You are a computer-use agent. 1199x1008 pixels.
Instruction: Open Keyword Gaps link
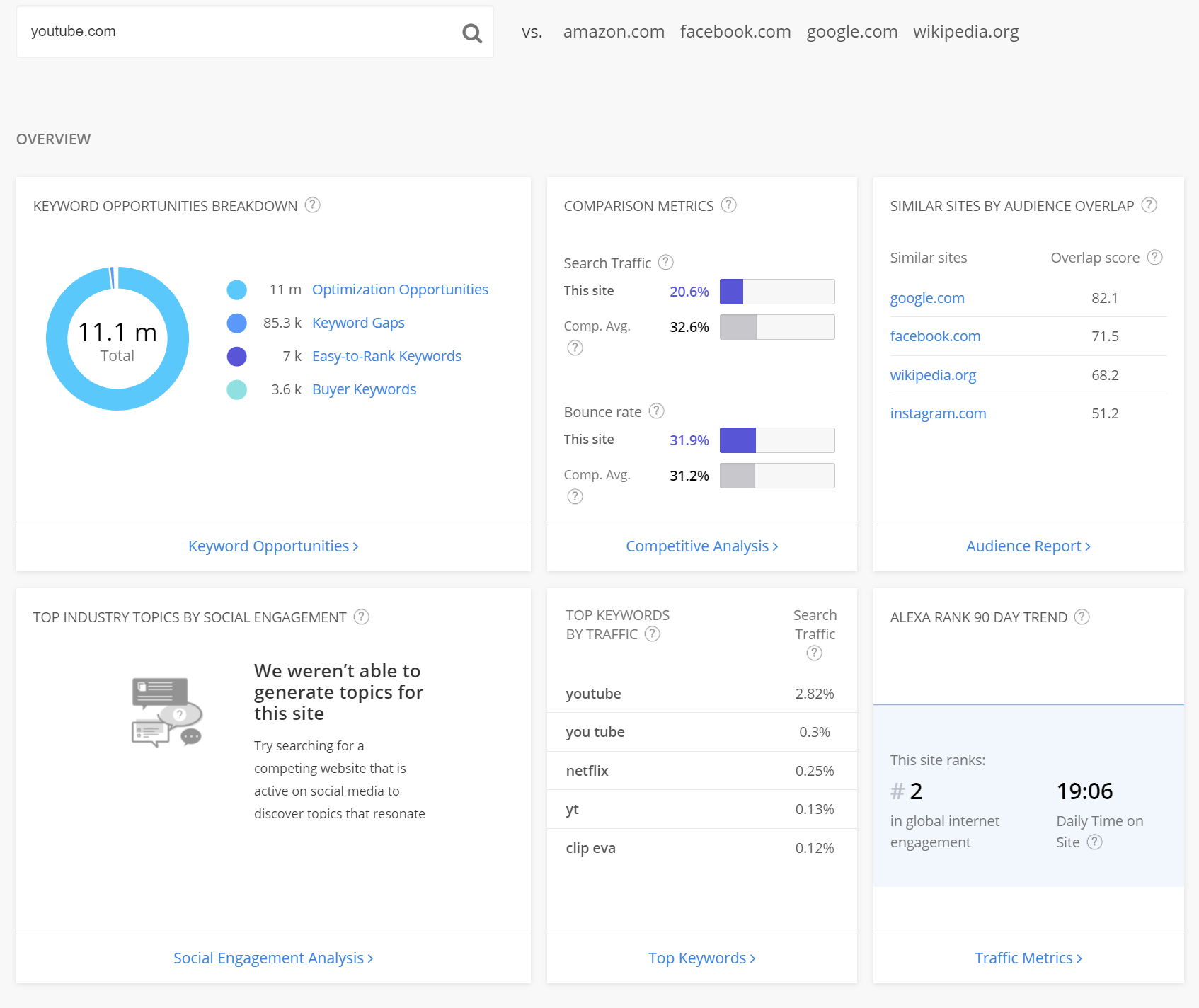358,323
